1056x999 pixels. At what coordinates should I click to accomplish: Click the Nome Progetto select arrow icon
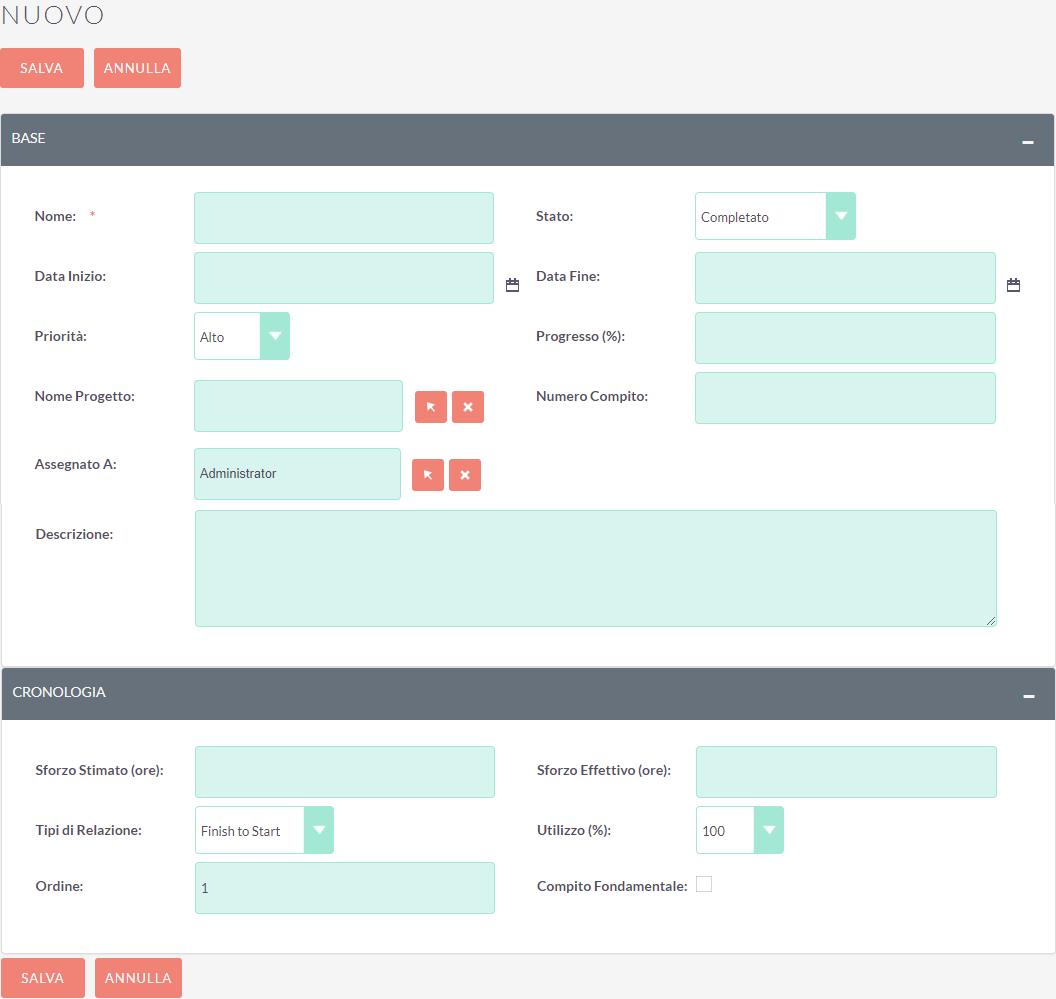point(431,407)
